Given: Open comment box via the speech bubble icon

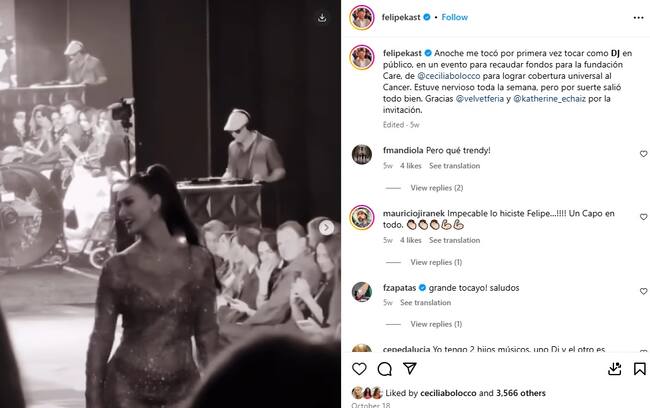Looking at the screenshot, I should point(385,369).
